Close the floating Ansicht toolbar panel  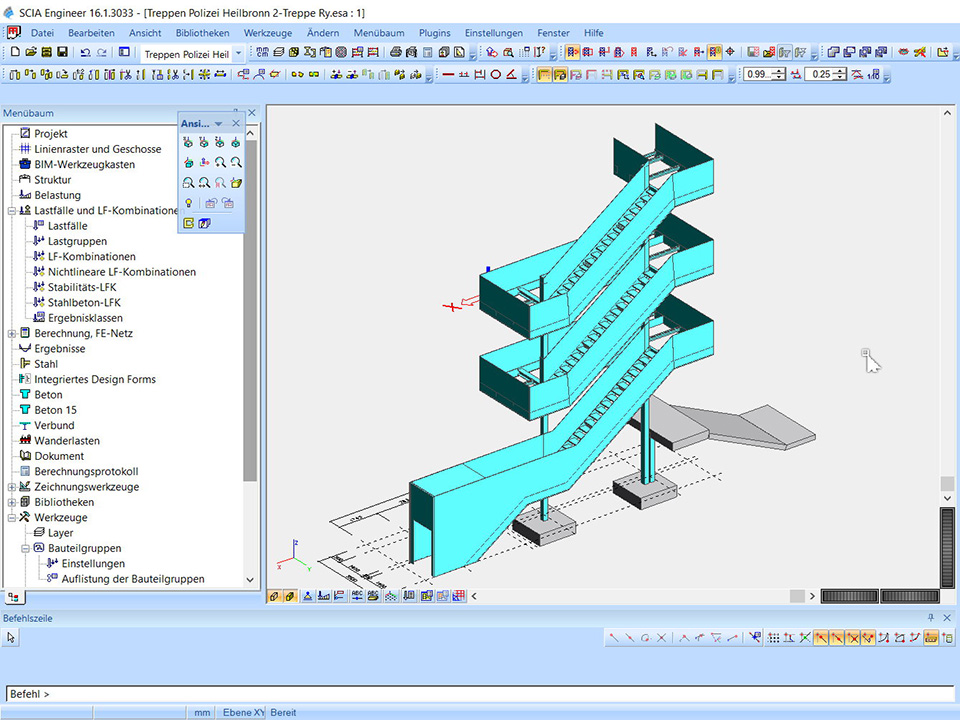point(236,123)
